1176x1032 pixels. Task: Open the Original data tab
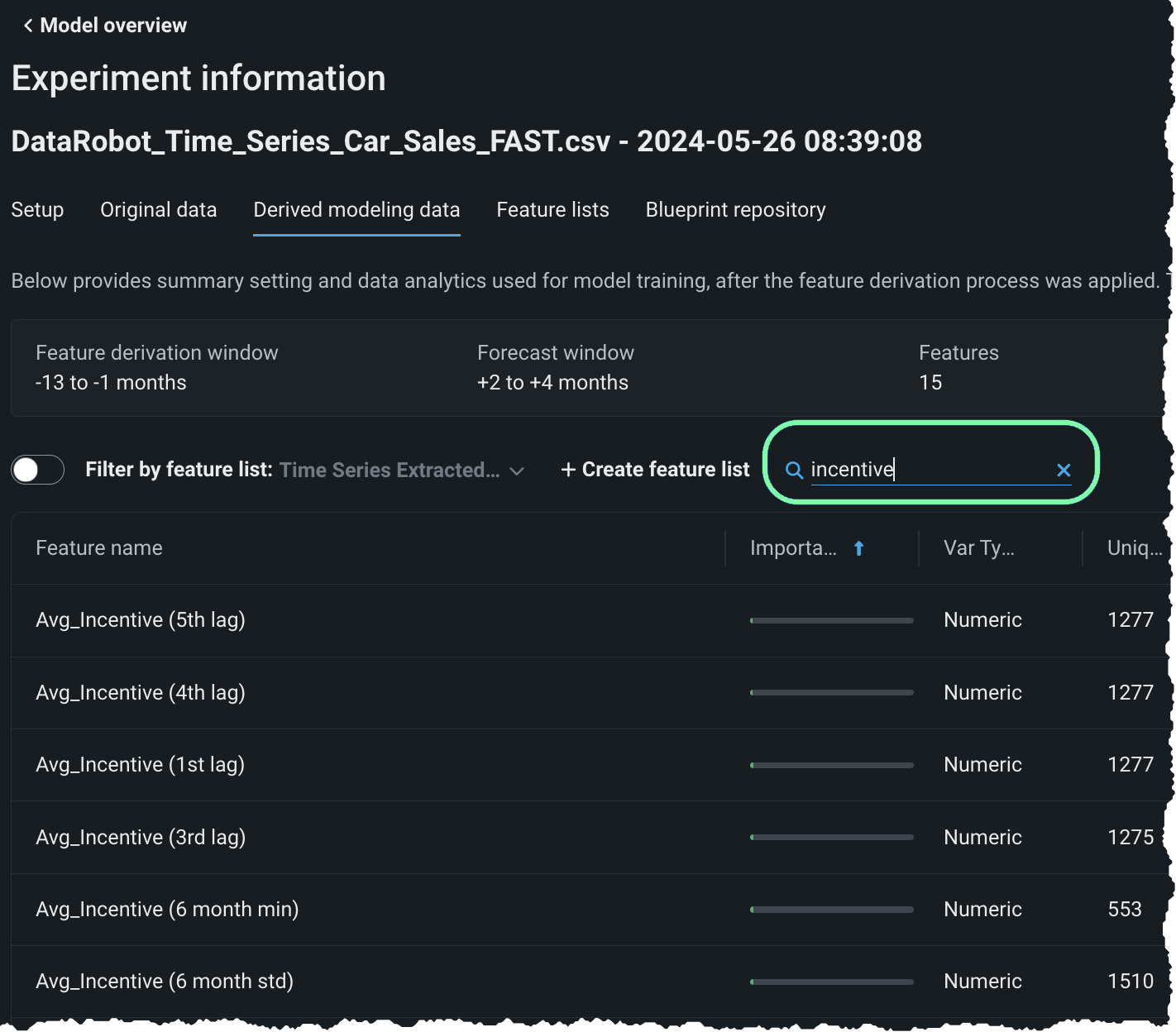158,210
